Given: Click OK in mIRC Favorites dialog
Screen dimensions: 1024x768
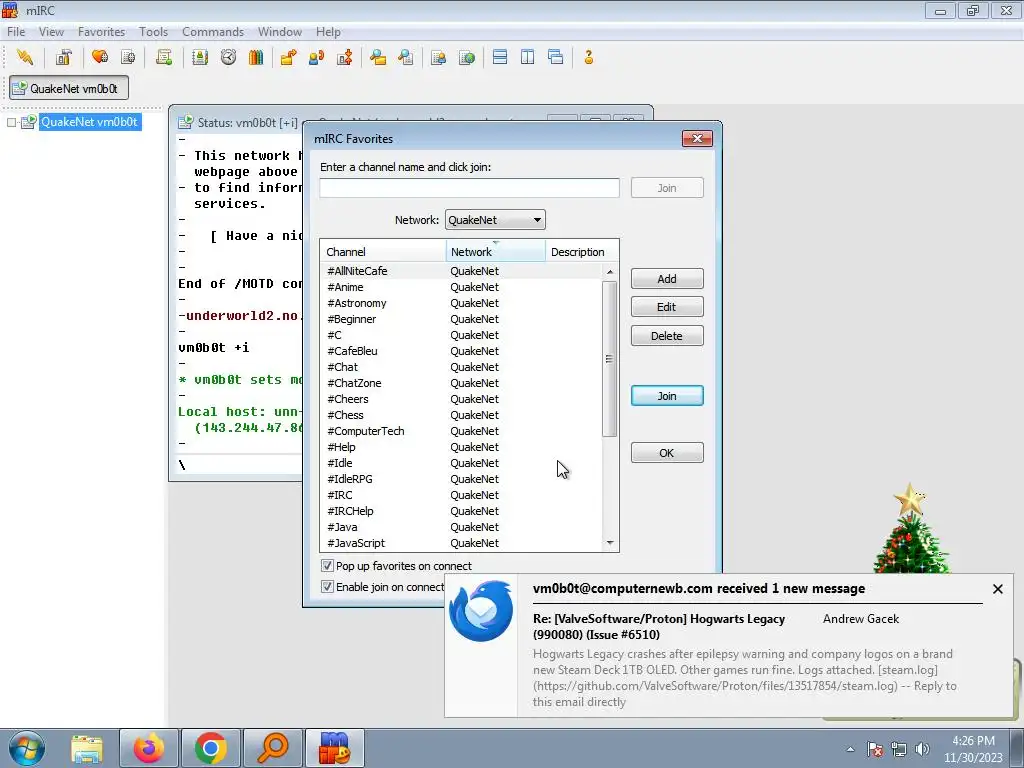Looking at the screenshot, I should tap(667, 453).
